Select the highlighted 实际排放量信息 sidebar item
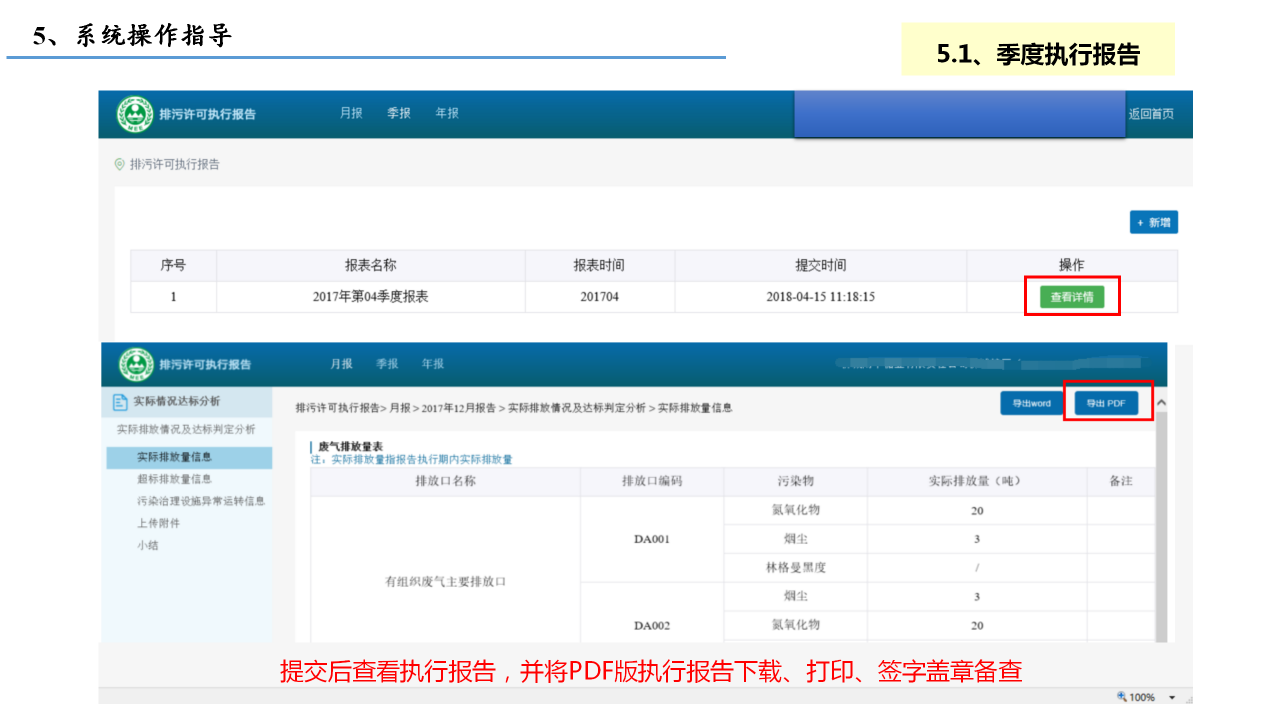The width and height of the screenshot is (1280, 720). point(174,457)
